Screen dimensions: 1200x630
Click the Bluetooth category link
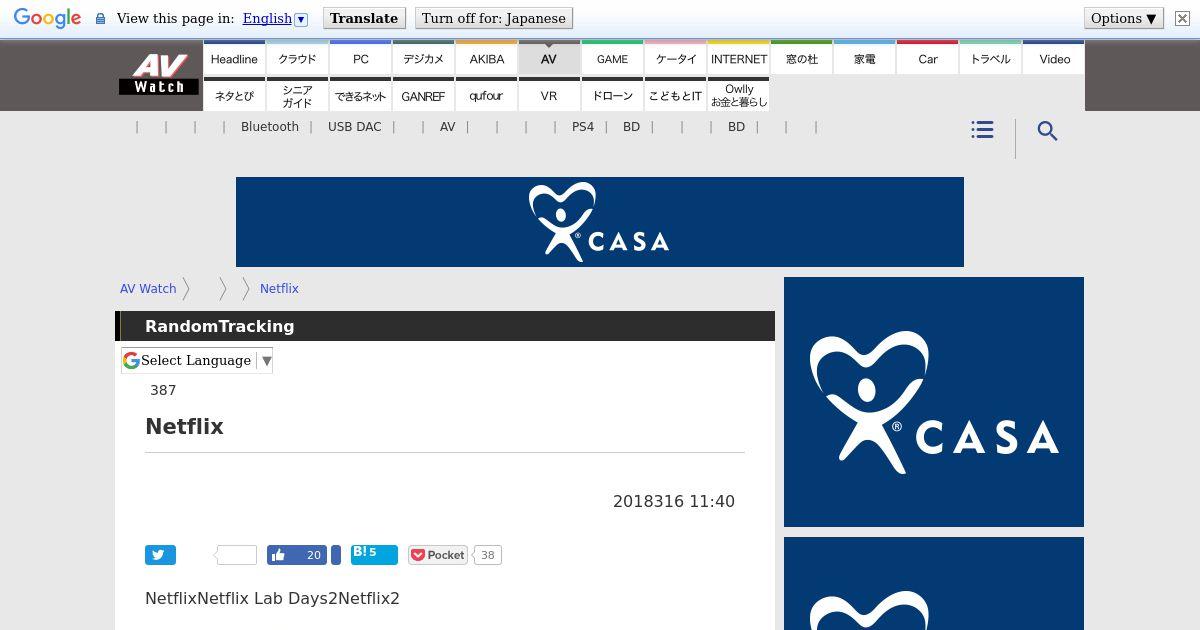pyautogui.click(x=270, y=127)
